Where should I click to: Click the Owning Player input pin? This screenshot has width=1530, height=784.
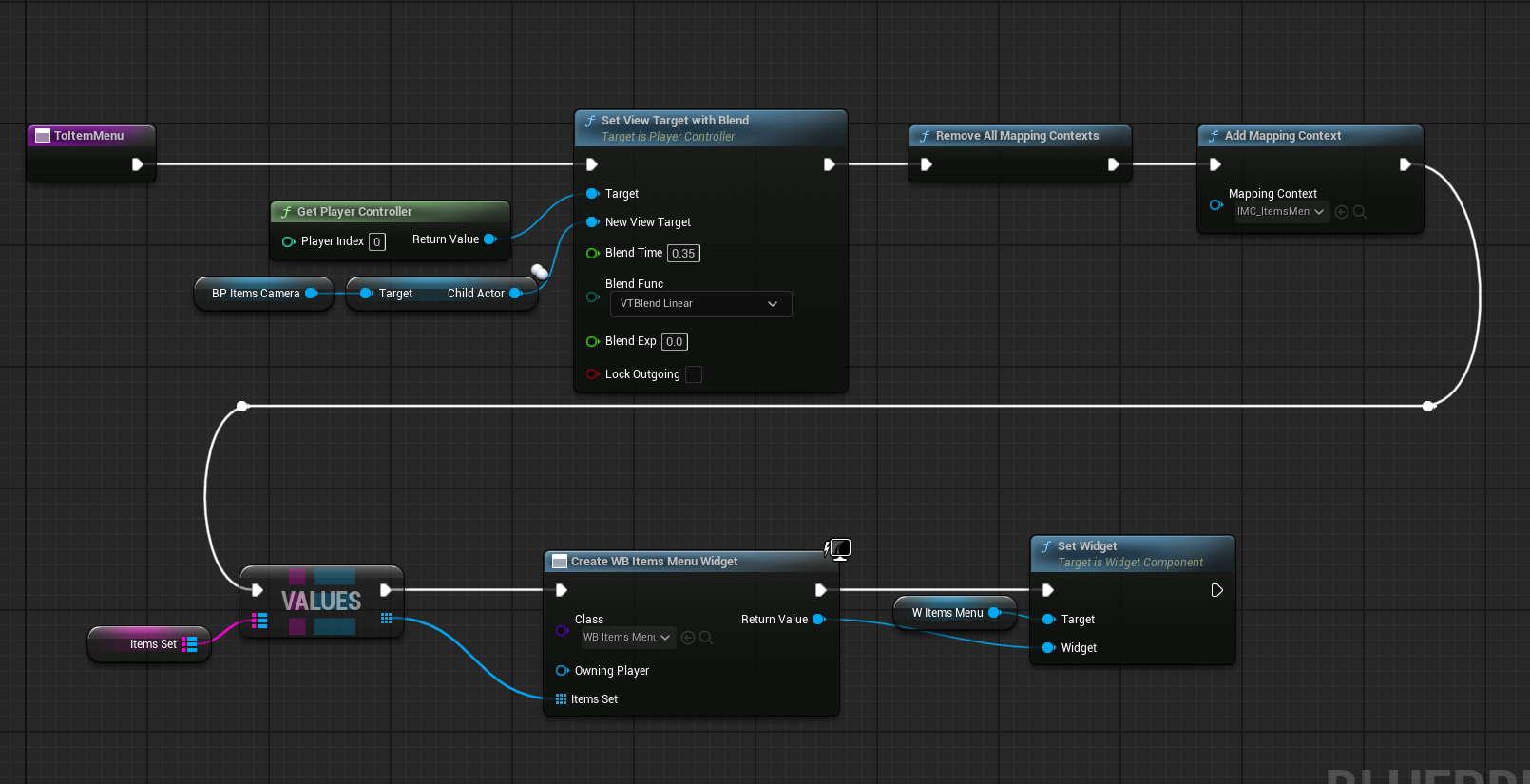(562, 671)
